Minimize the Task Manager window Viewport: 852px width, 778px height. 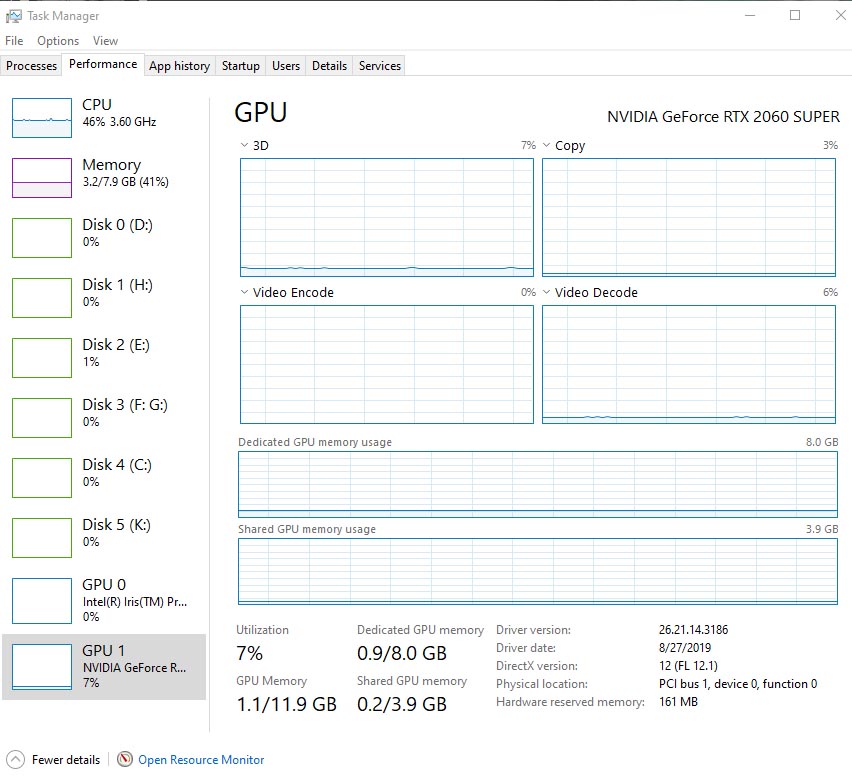[750, 15]
